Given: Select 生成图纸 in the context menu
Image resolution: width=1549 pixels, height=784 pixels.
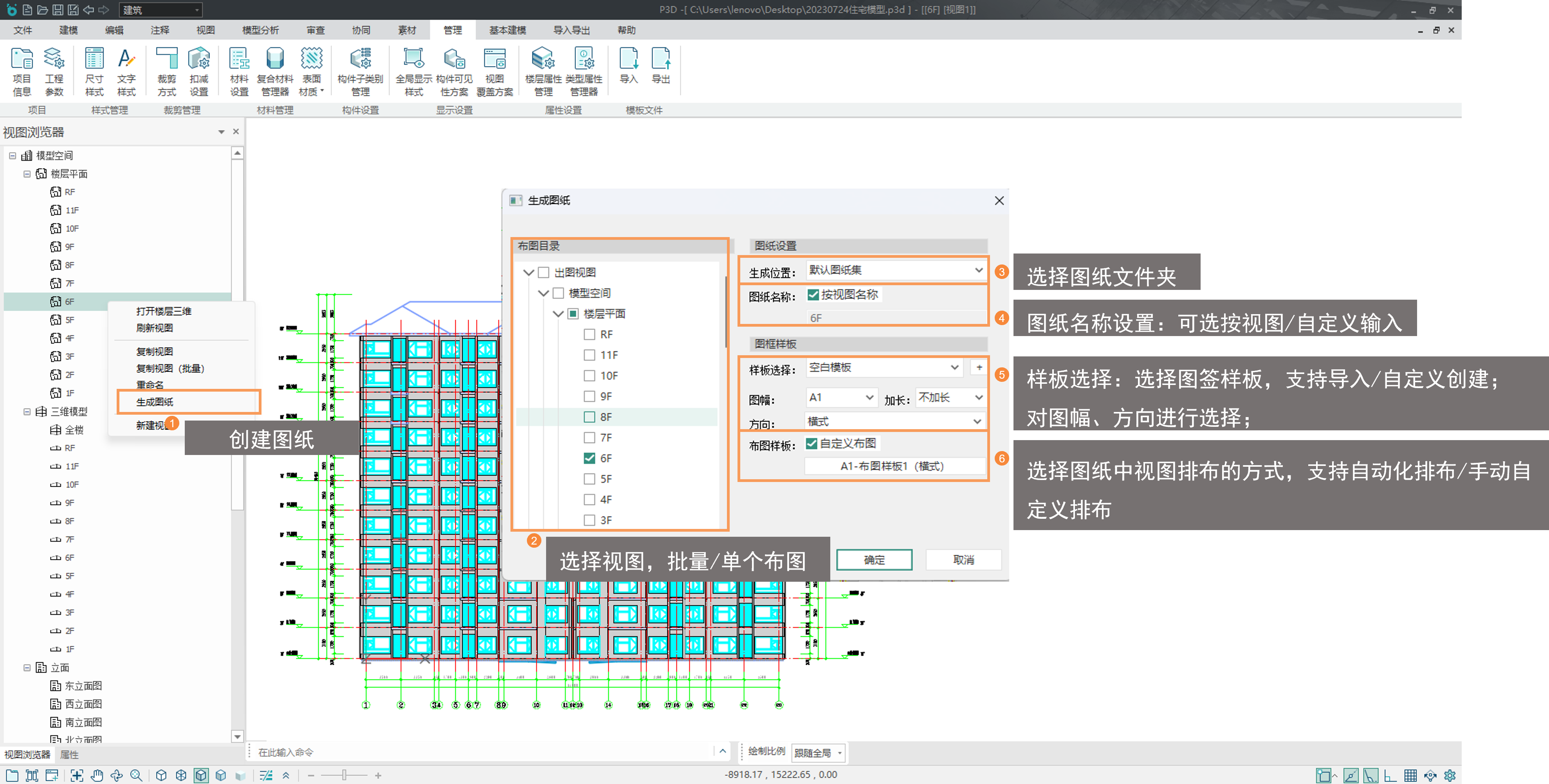Looking at the screenshot, I should coord(155,402).
